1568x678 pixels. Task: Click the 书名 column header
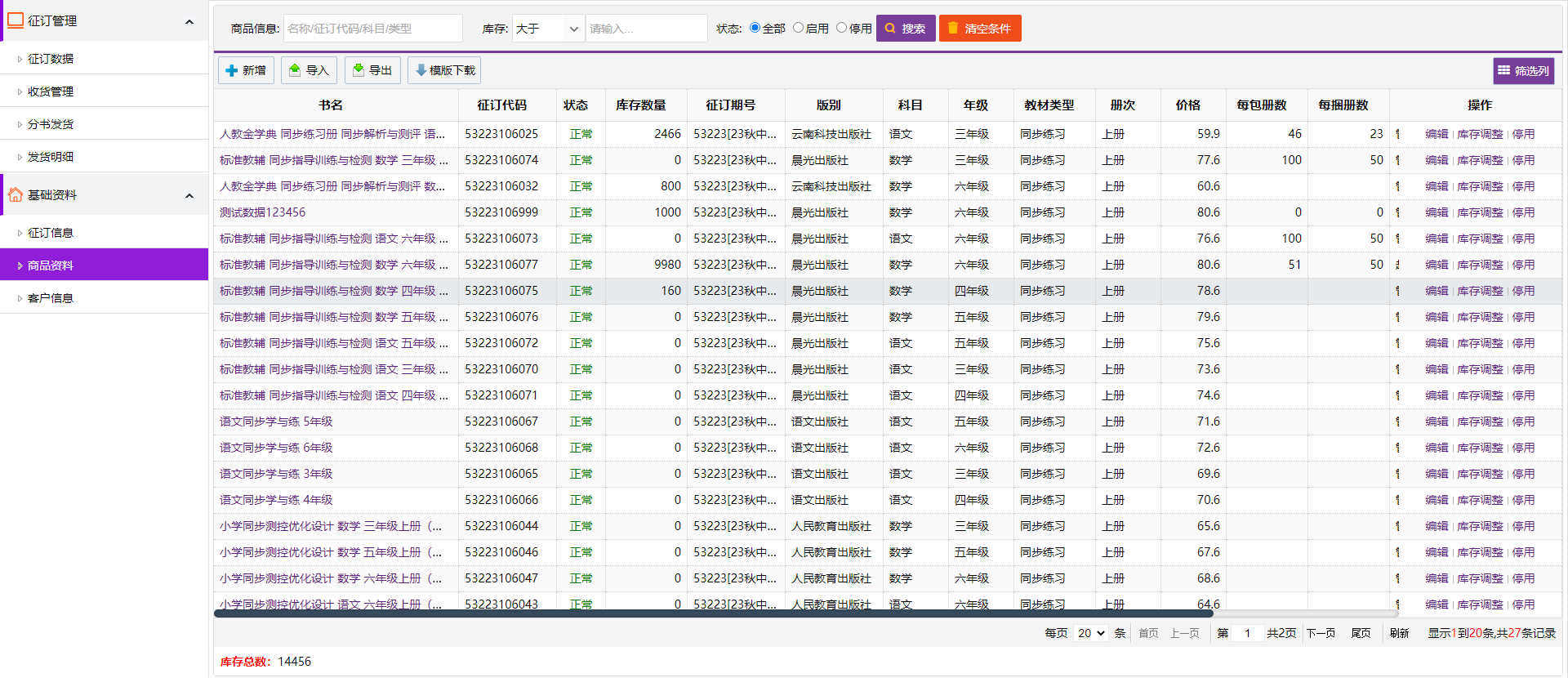point(331,105)
